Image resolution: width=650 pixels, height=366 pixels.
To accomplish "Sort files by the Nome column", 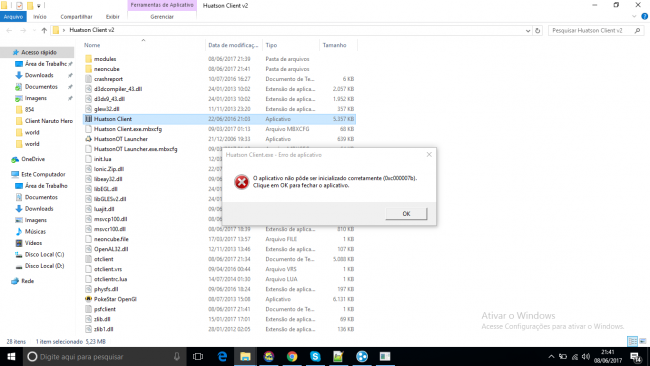I will [92, 45].
